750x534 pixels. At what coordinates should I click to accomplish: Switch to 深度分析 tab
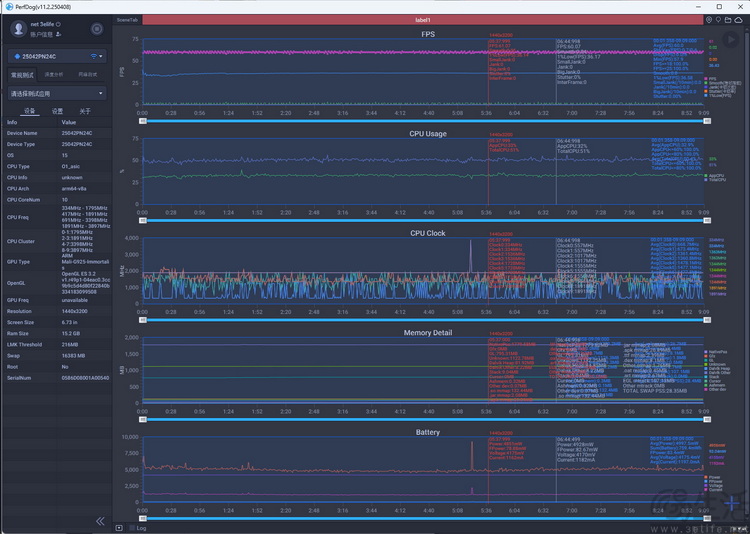pyautogui.click(x=54, y=75)
